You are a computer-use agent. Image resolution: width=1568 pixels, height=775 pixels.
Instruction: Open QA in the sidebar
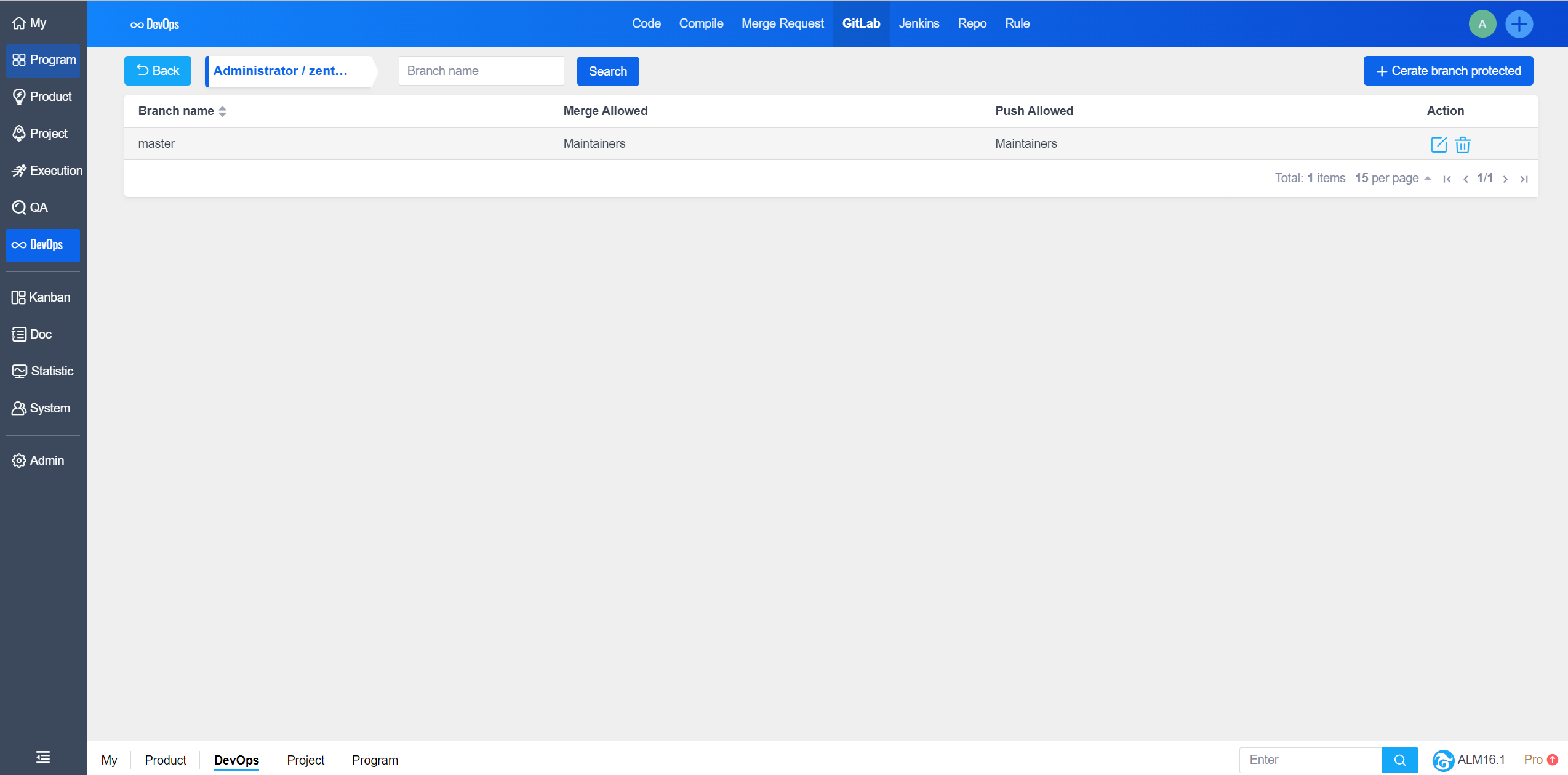(x=38, y=207)
